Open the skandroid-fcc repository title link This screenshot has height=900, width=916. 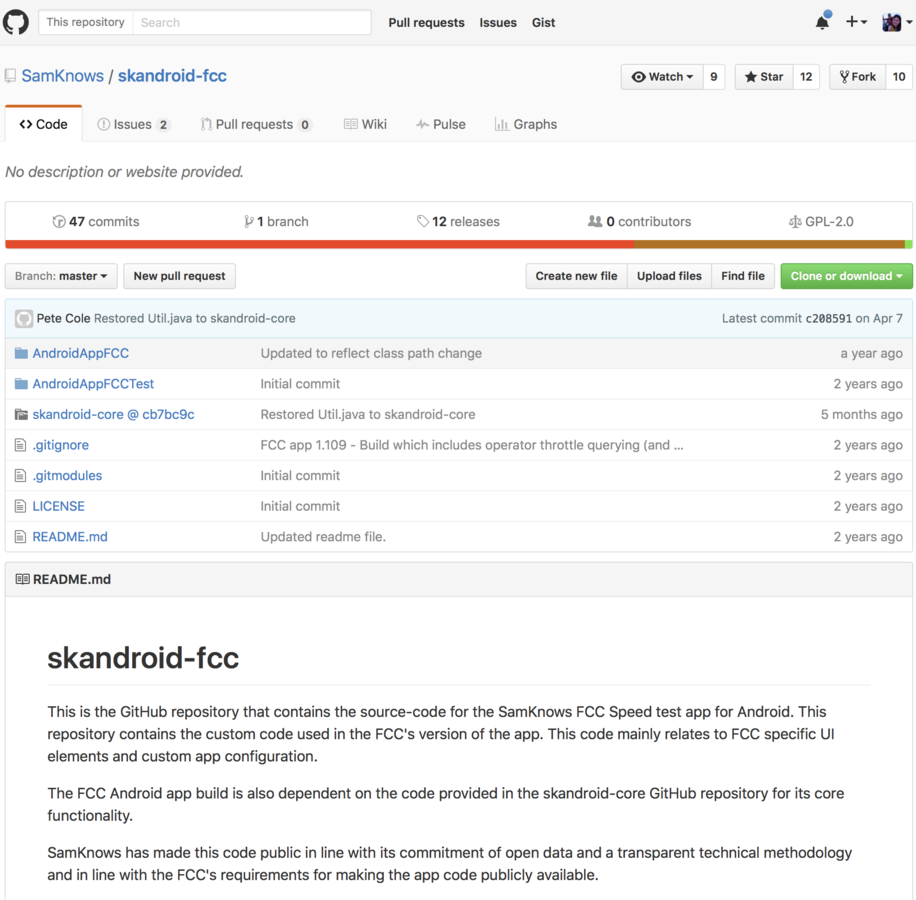pos(172,76)
